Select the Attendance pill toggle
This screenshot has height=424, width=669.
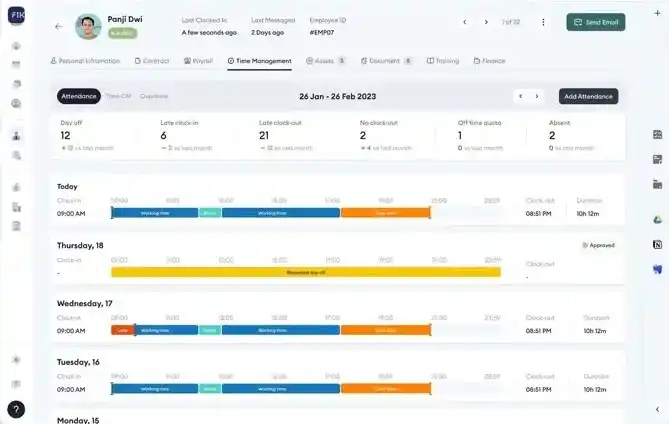point(79,96)
